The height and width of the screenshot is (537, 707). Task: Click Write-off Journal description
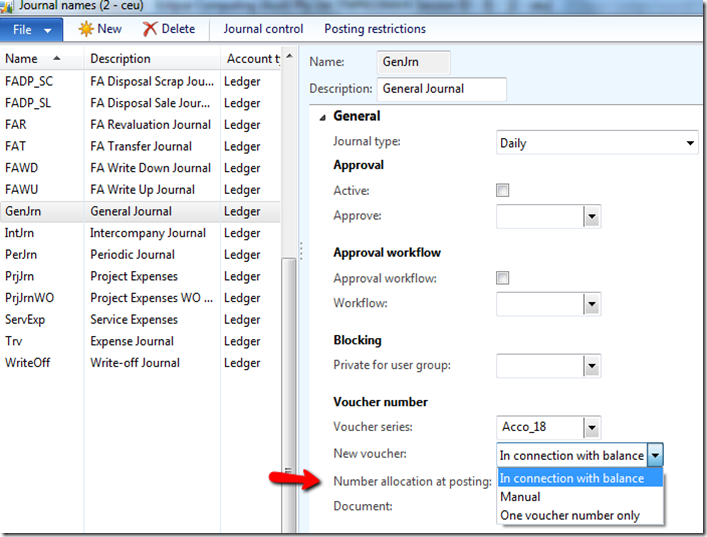click(x=135, y=363)
